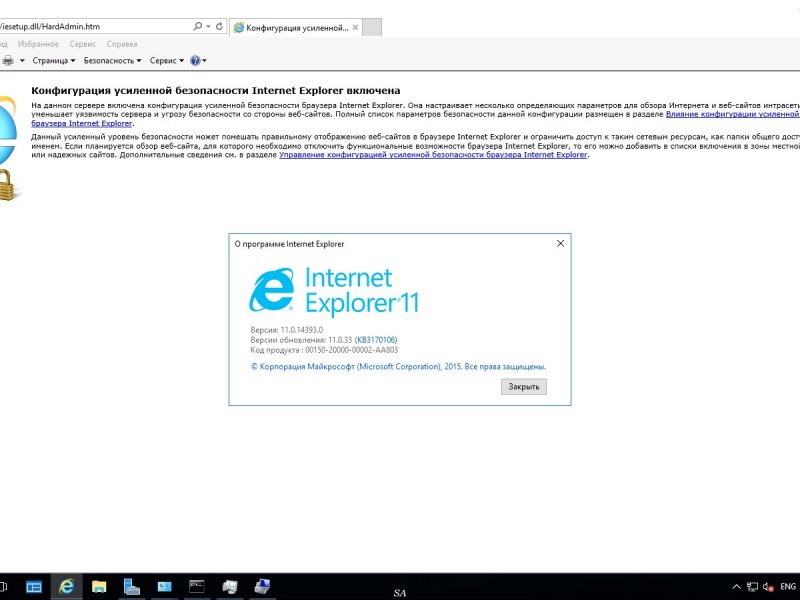
Task: Click the taskbar icon right of Command Prompt
Action: [230, 587]
